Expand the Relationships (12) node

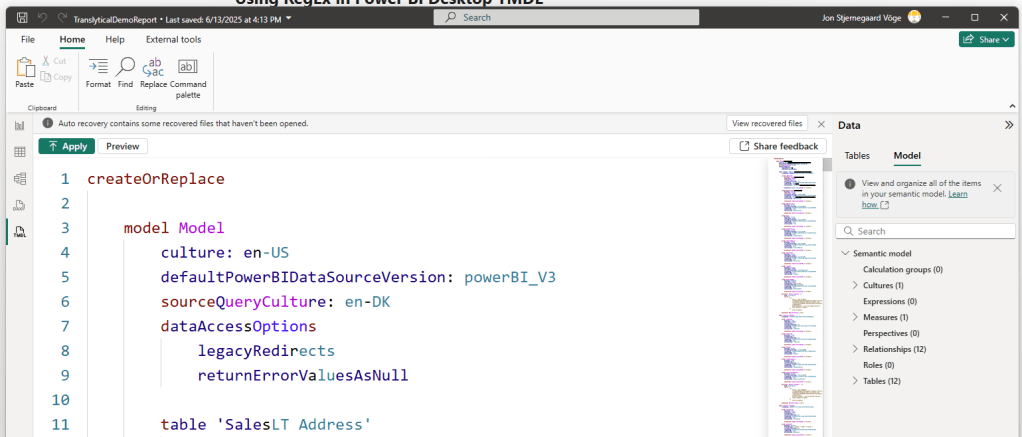tap(855, 349)
